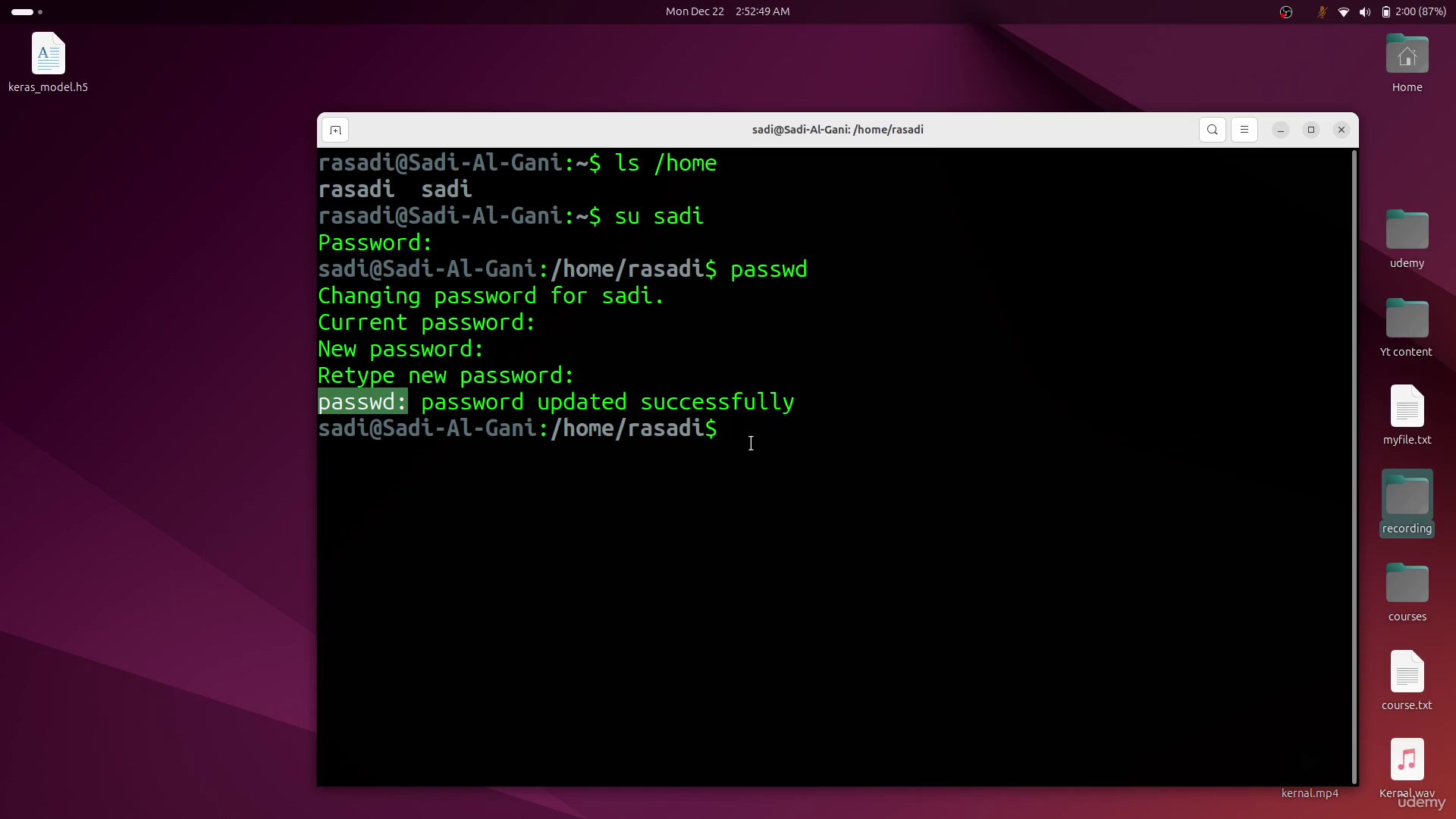The image size is (1456, 819).
Task: Select keras_model.h5 desktop file
Action: coord(48,63)
